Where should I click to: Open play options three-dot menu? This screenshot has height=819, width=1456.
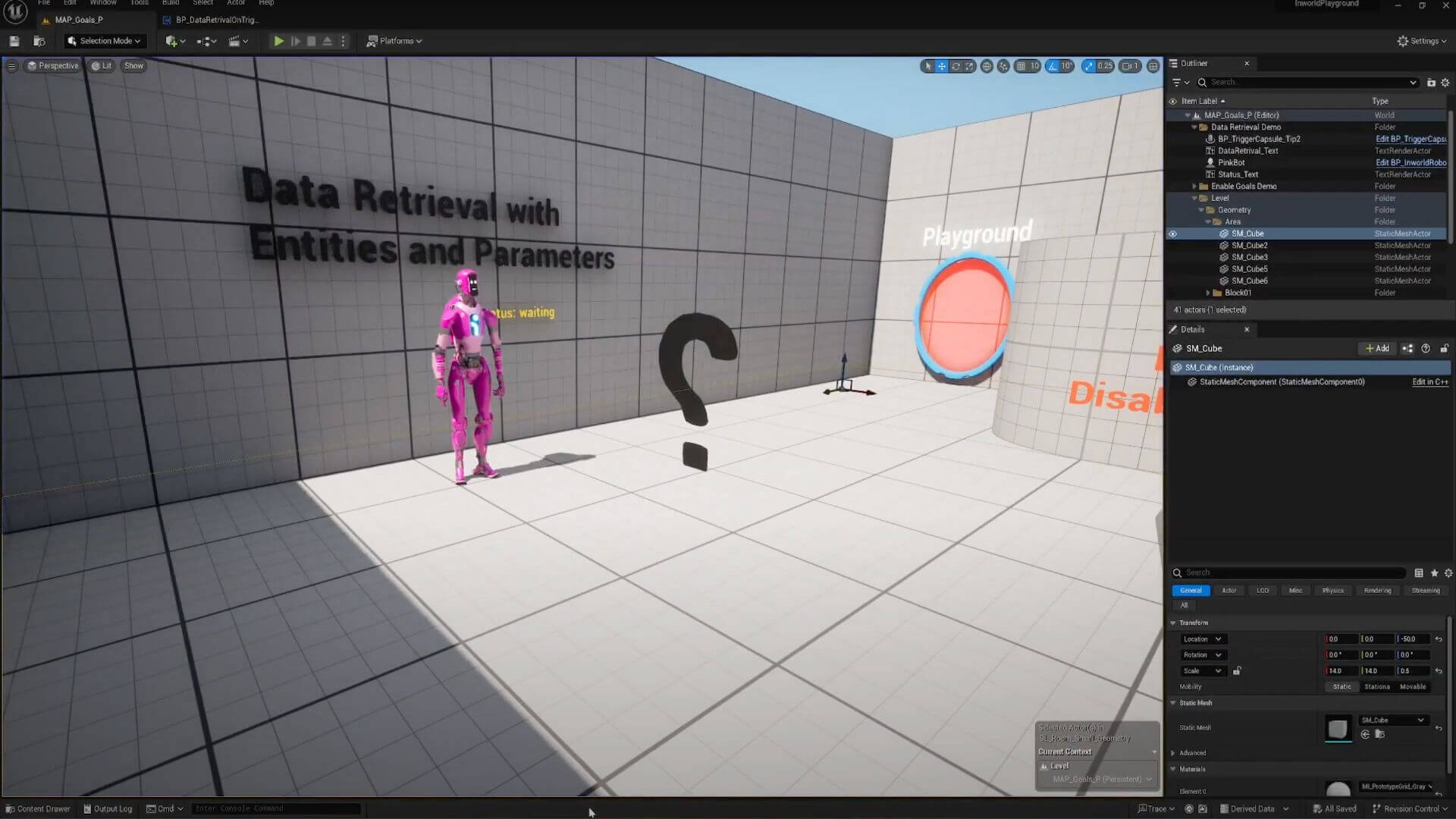click(343, 41)
